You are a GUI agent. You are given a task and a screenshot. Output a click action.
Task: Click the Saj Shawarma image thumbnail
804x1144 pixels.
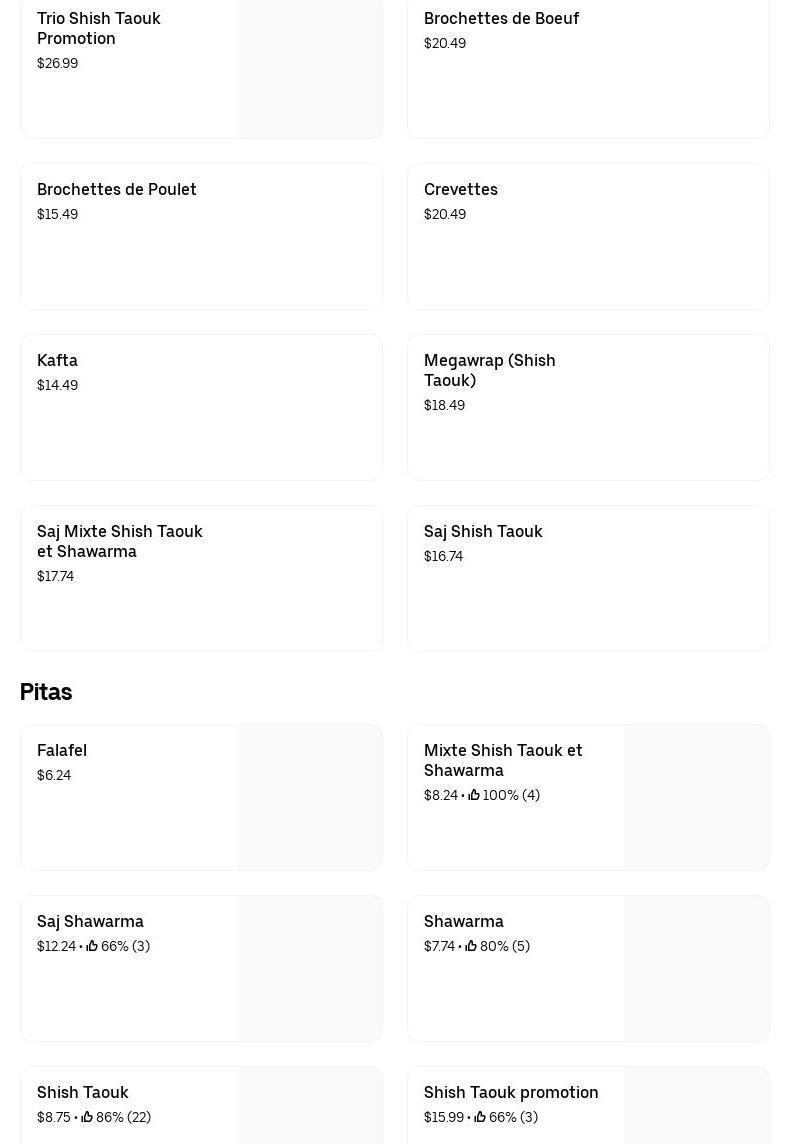(x=309, y=968)
